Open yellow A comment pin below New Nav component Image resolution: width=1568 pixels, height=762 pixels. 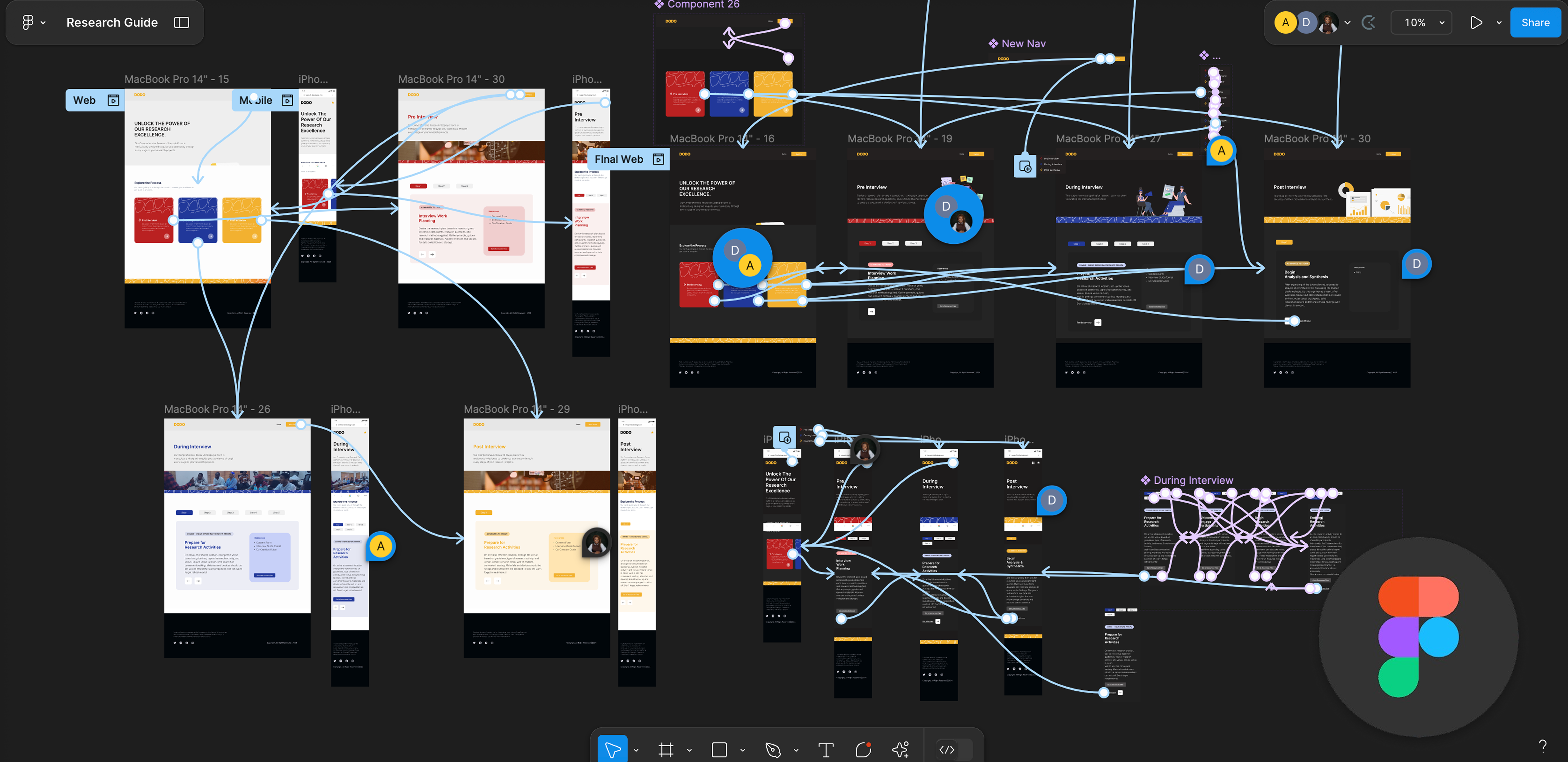tap(1221, 151)
